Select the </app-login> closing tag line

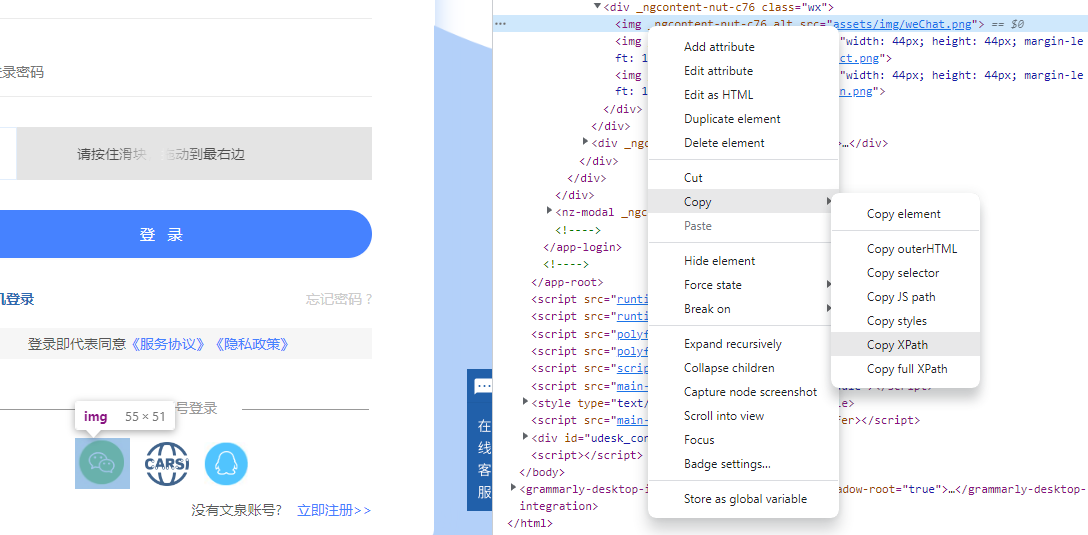tap(582, 247)
